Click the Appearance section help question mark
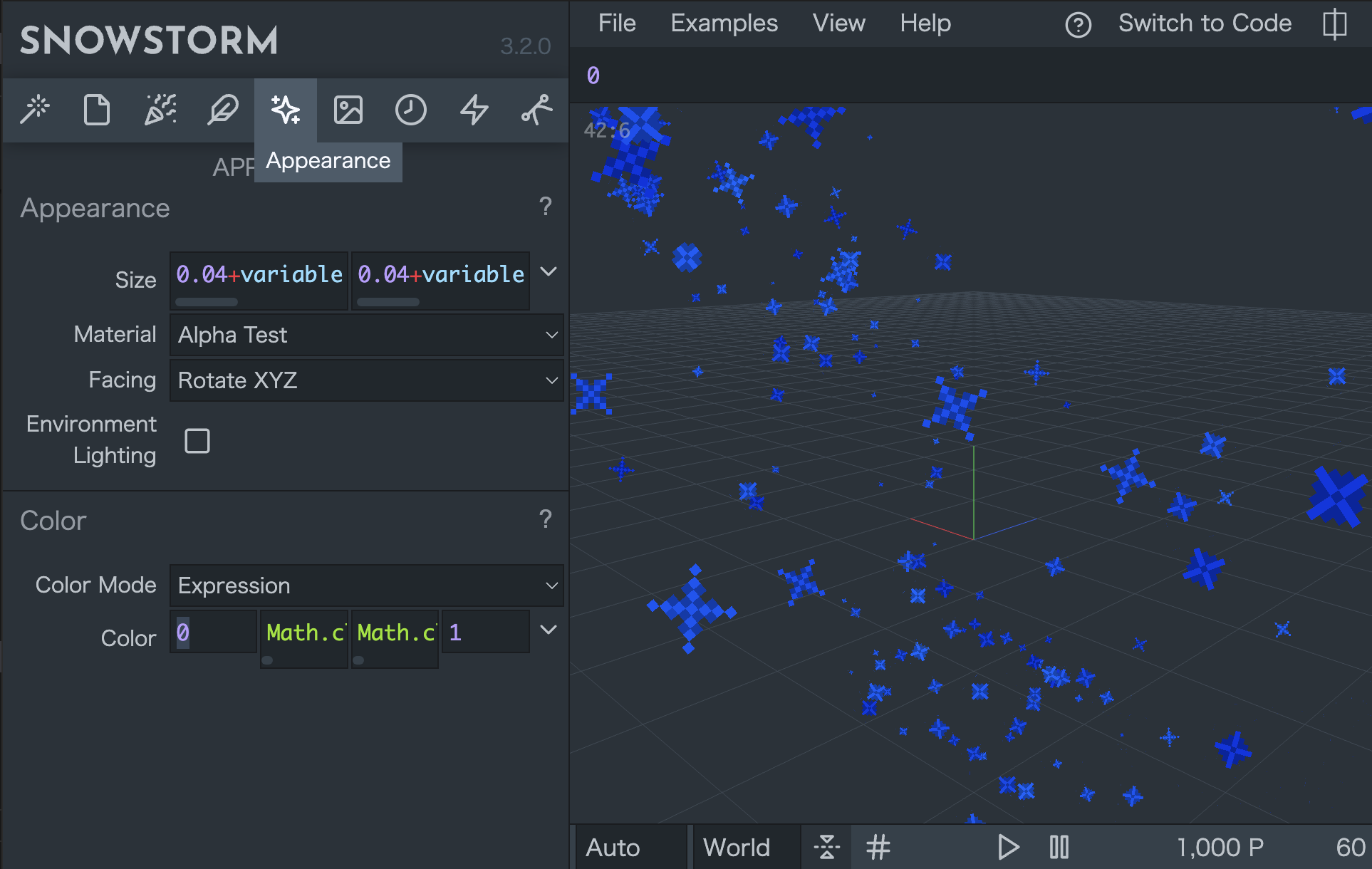The image size is (1372, 869). 546,207
